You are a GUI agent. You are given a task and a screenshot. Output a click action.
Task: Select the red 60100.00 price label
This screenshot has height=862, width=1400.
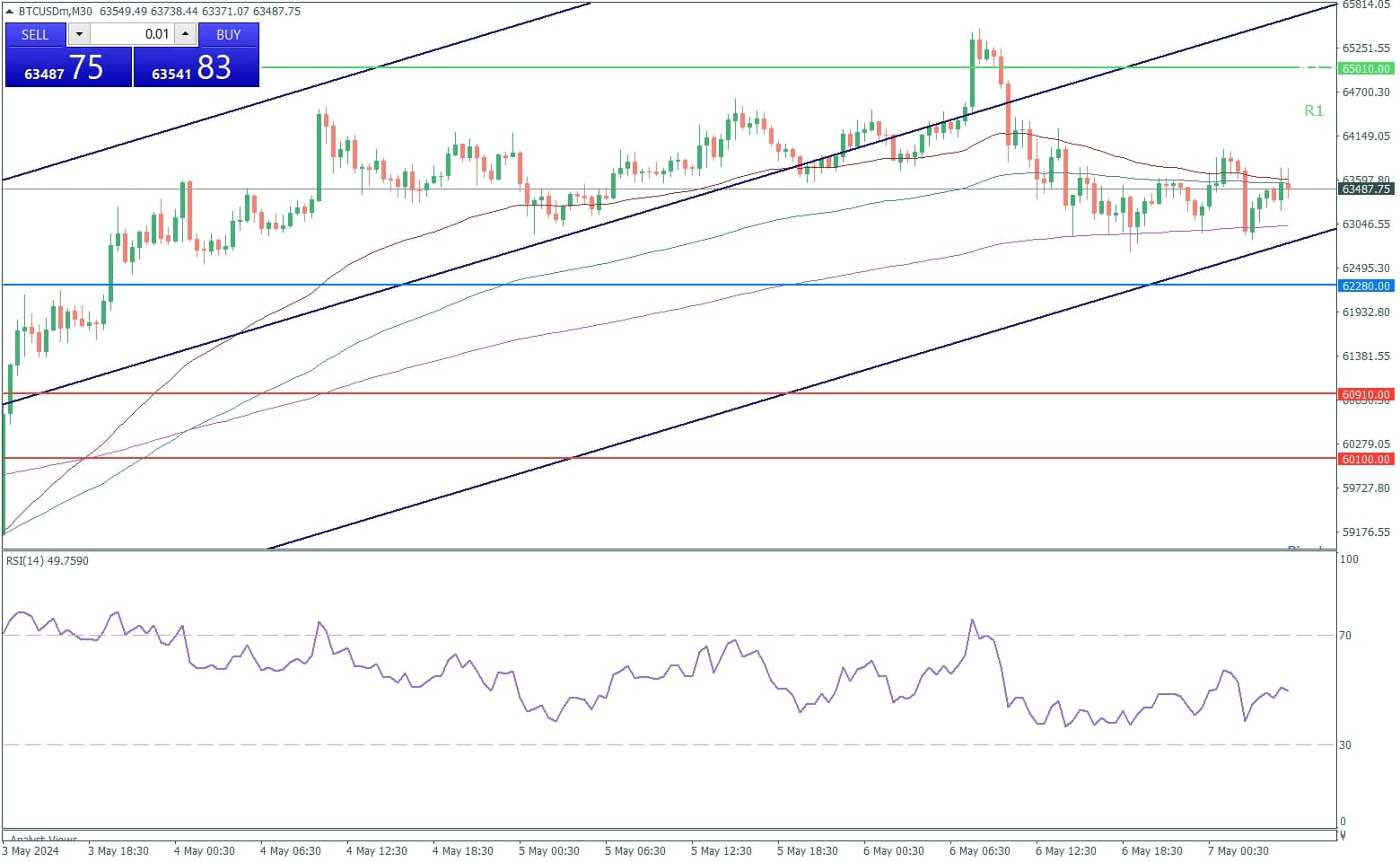[x=1366, y=459]
